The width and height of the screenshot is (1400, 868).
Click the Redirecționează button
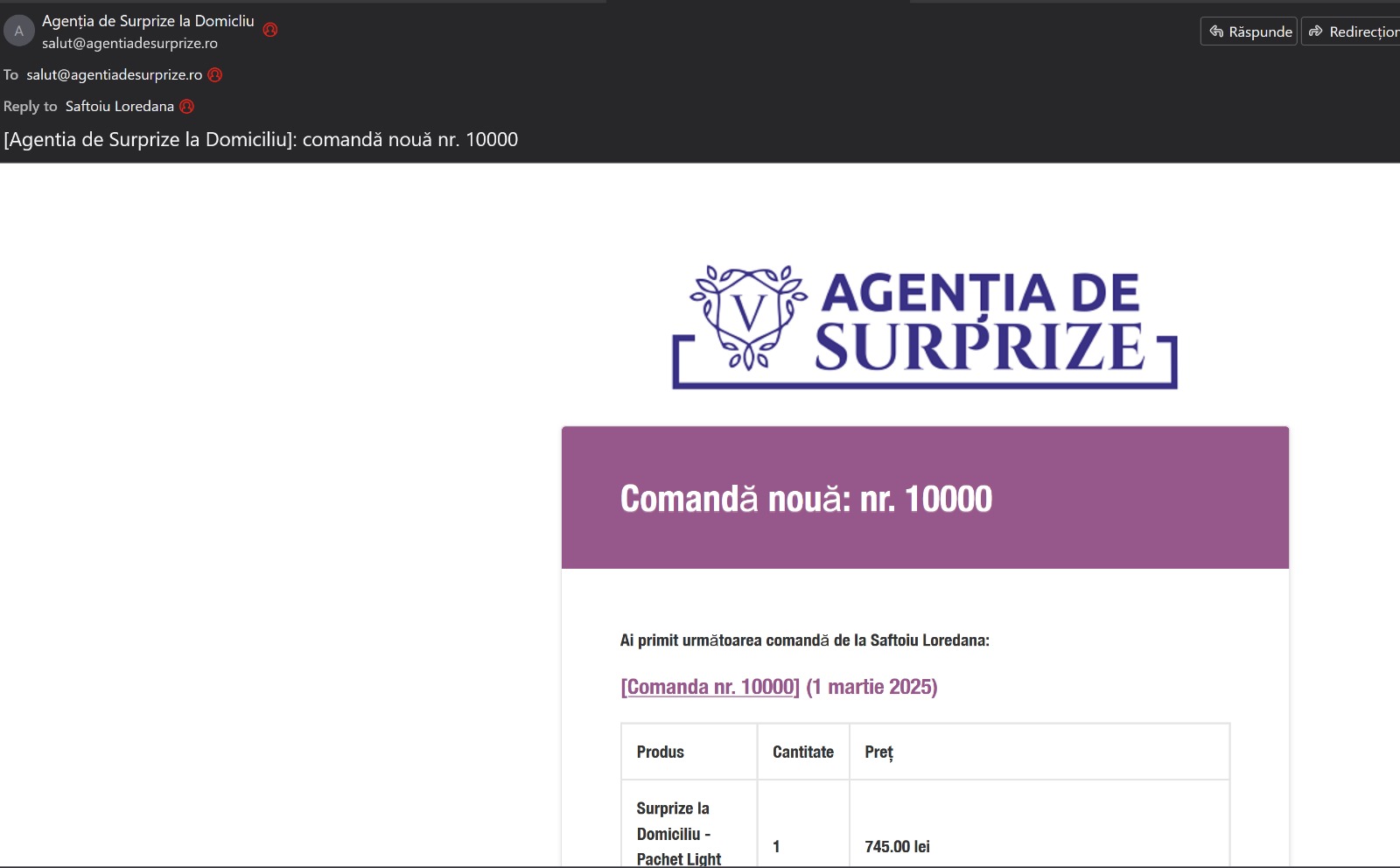coord(1351,31)
